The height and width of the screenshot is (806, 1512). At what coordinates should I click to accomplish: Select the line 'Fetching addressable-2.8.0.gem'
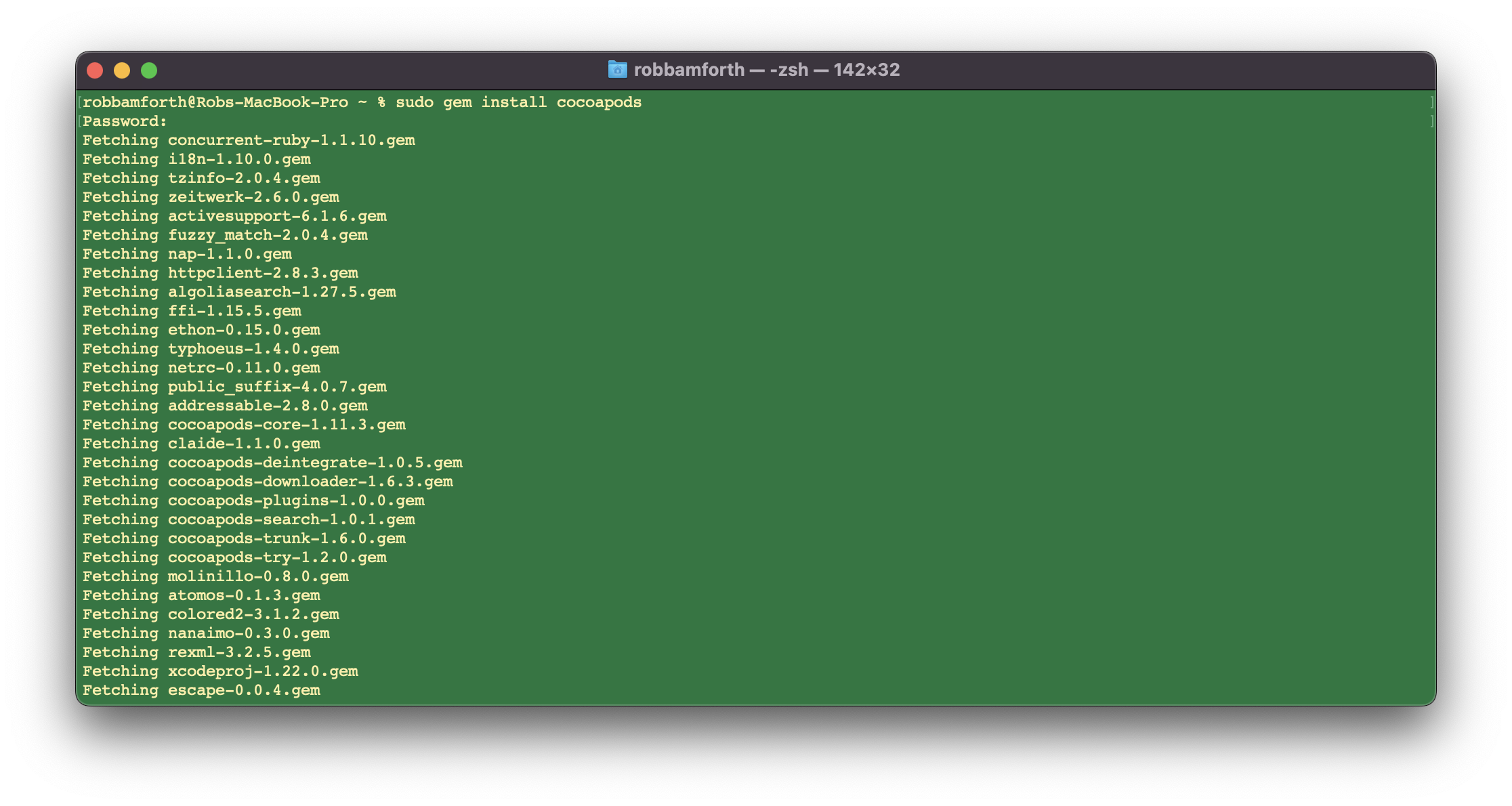point(225,406)
